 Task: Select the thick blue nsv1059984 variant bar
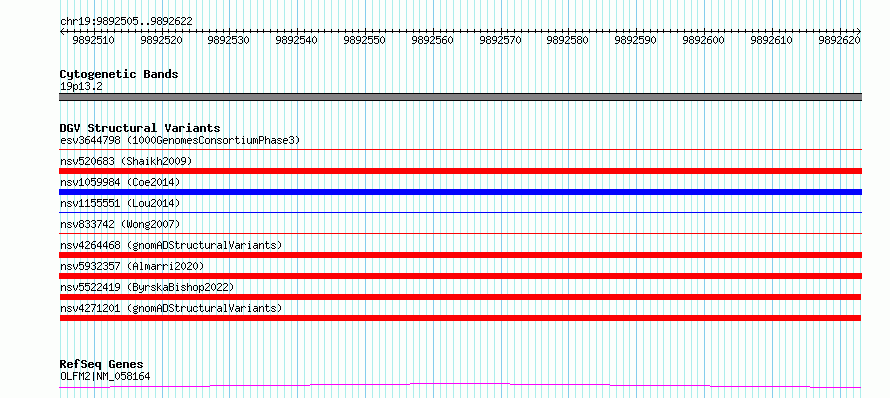pos(460,192)
